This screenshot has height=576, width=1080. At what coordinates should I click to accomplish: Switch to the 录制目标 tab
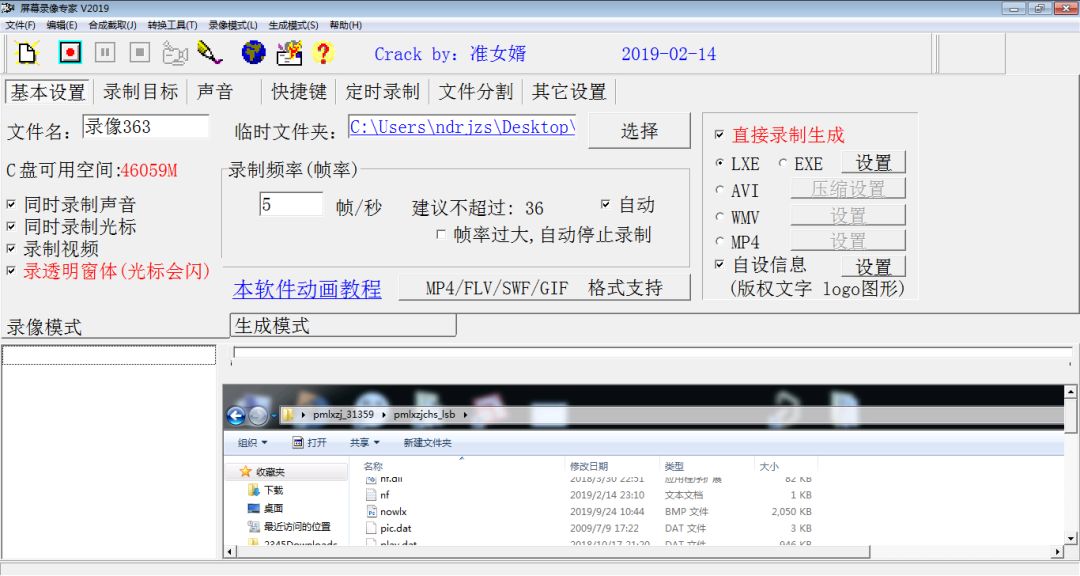pos(141,92)
